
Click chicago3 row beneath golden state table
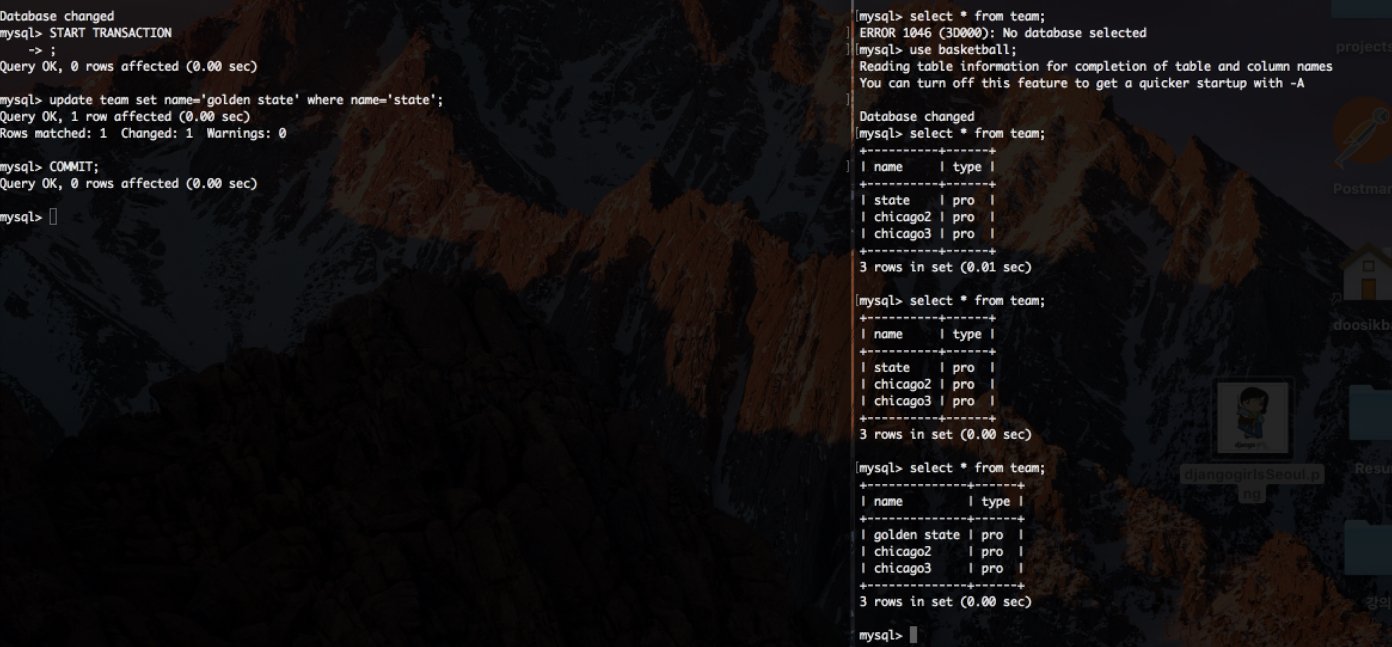941,568
